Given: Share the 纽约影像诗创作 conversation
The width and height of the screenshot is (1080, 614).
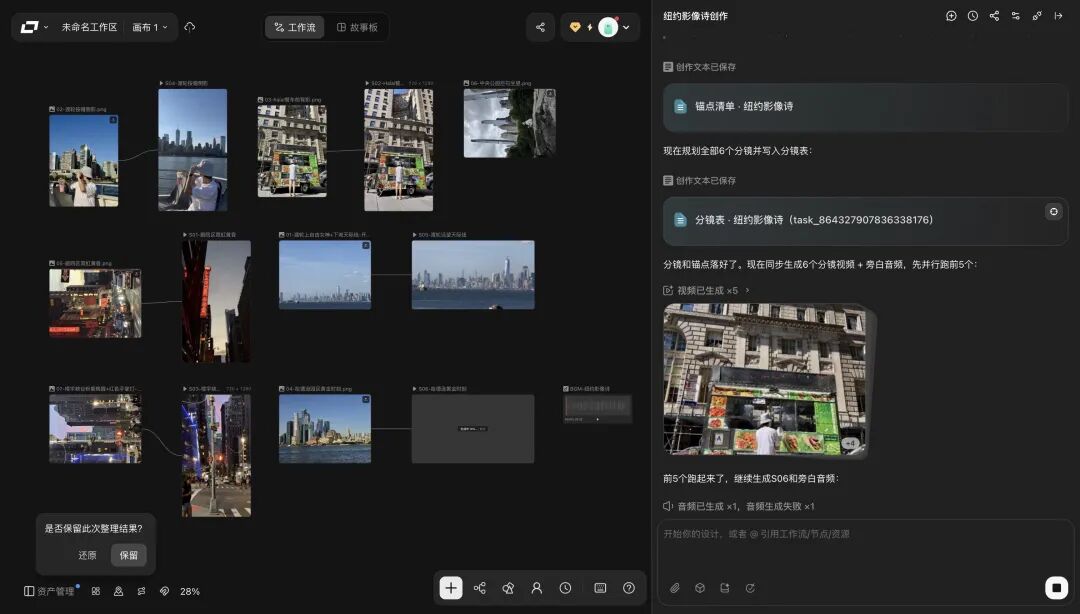Looking at the screenshot, I should (994, 16).
